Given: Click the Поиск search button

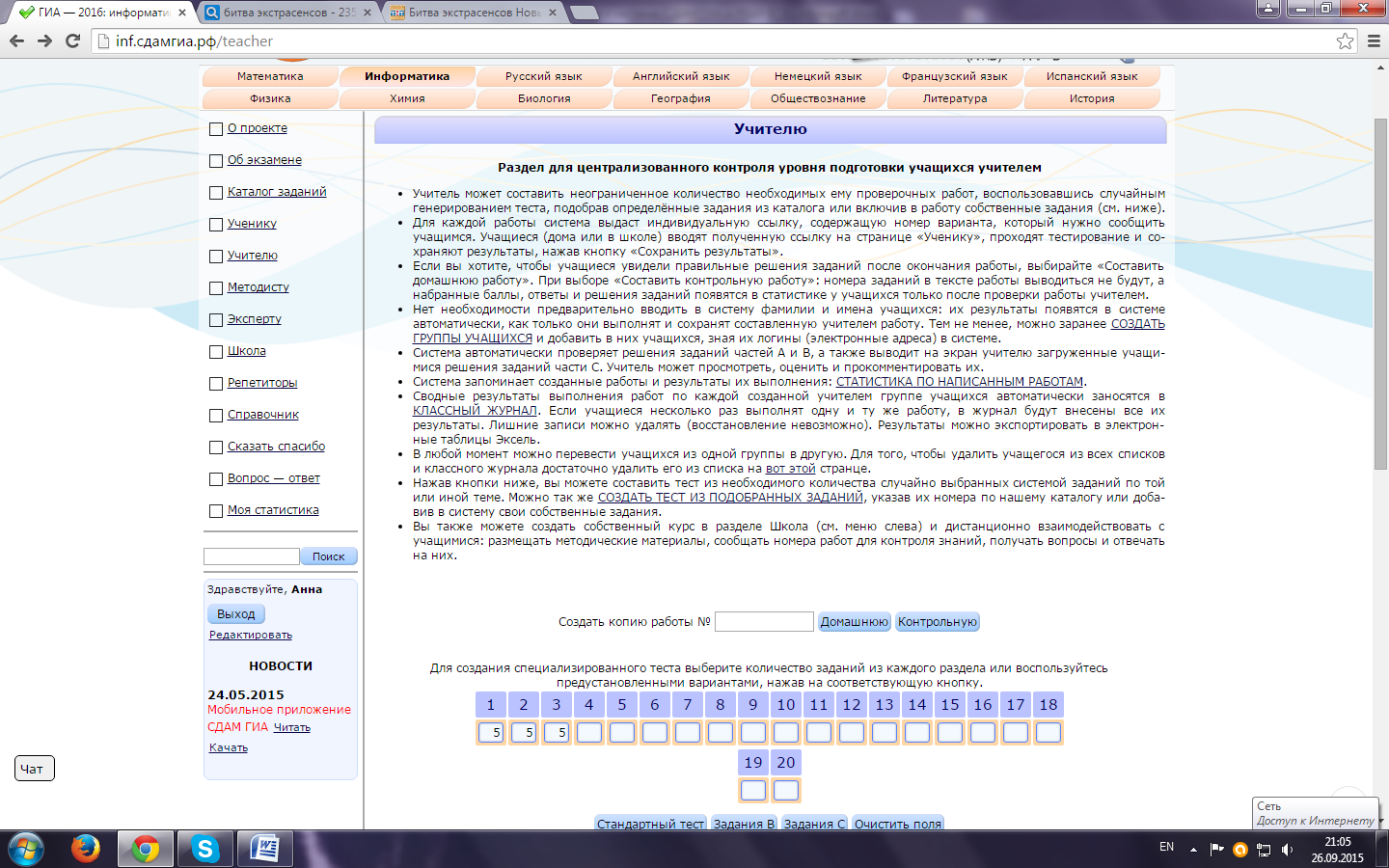Looking at the screenshot, I should click(329, 556).
